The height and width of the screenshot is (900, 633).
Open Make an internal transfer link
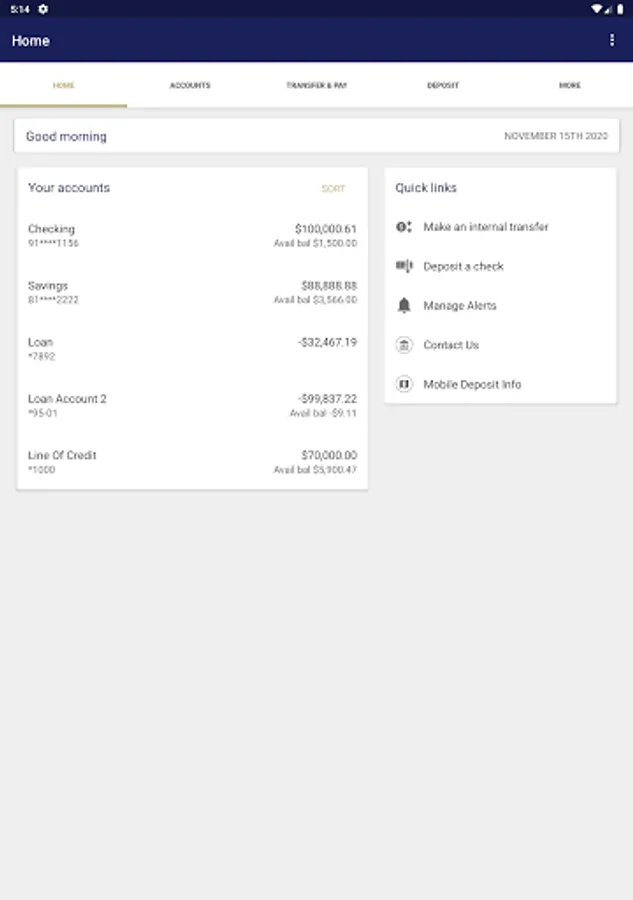click(486, 227)
